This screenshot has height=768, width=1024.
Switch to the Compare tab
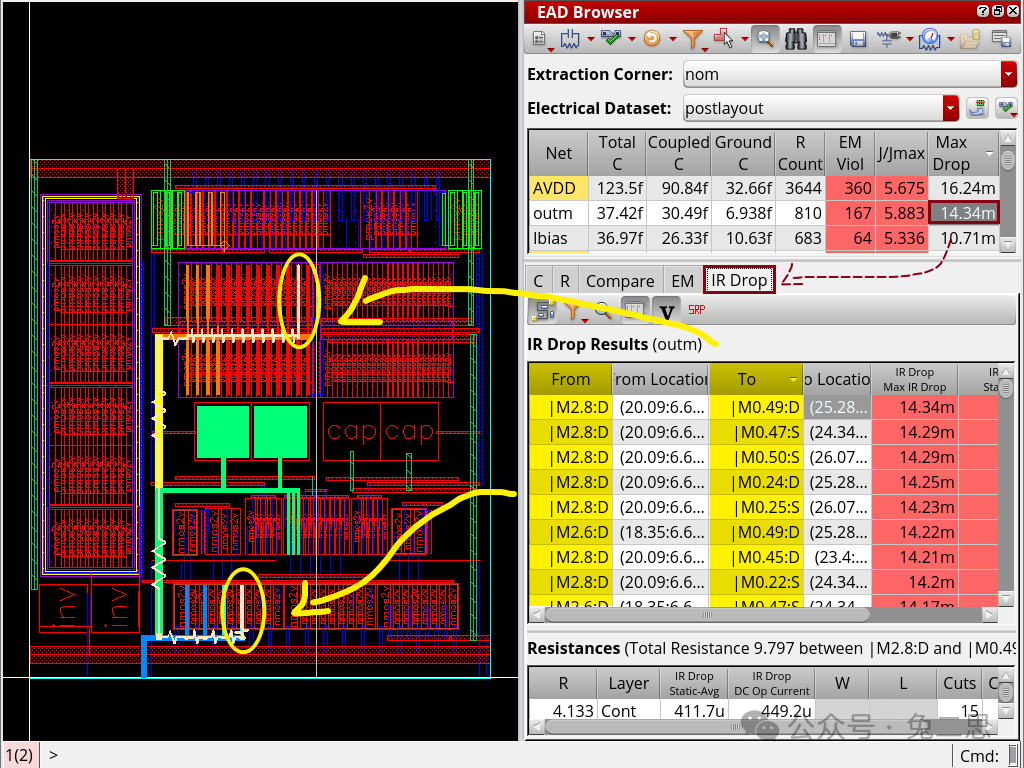[620, 281]
